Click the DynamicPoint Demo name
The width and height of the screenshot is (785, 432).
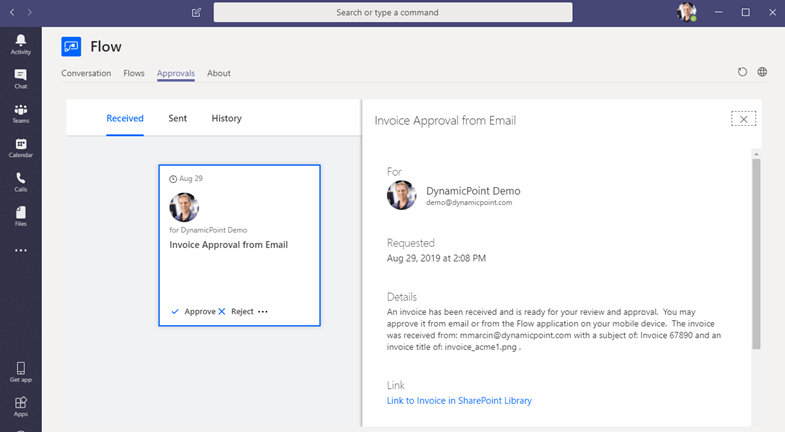click(473, 191)
